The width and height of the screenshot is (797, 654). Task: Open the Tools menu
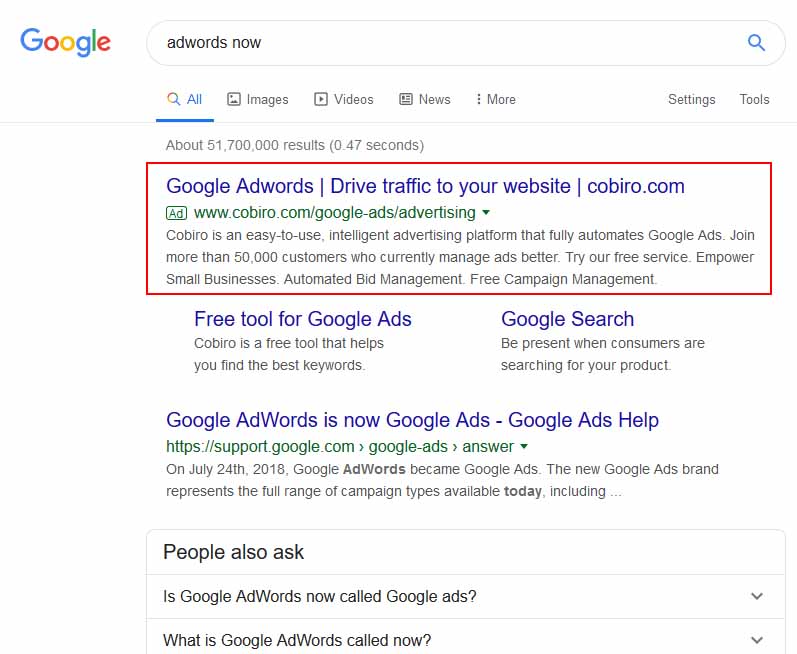754,99
